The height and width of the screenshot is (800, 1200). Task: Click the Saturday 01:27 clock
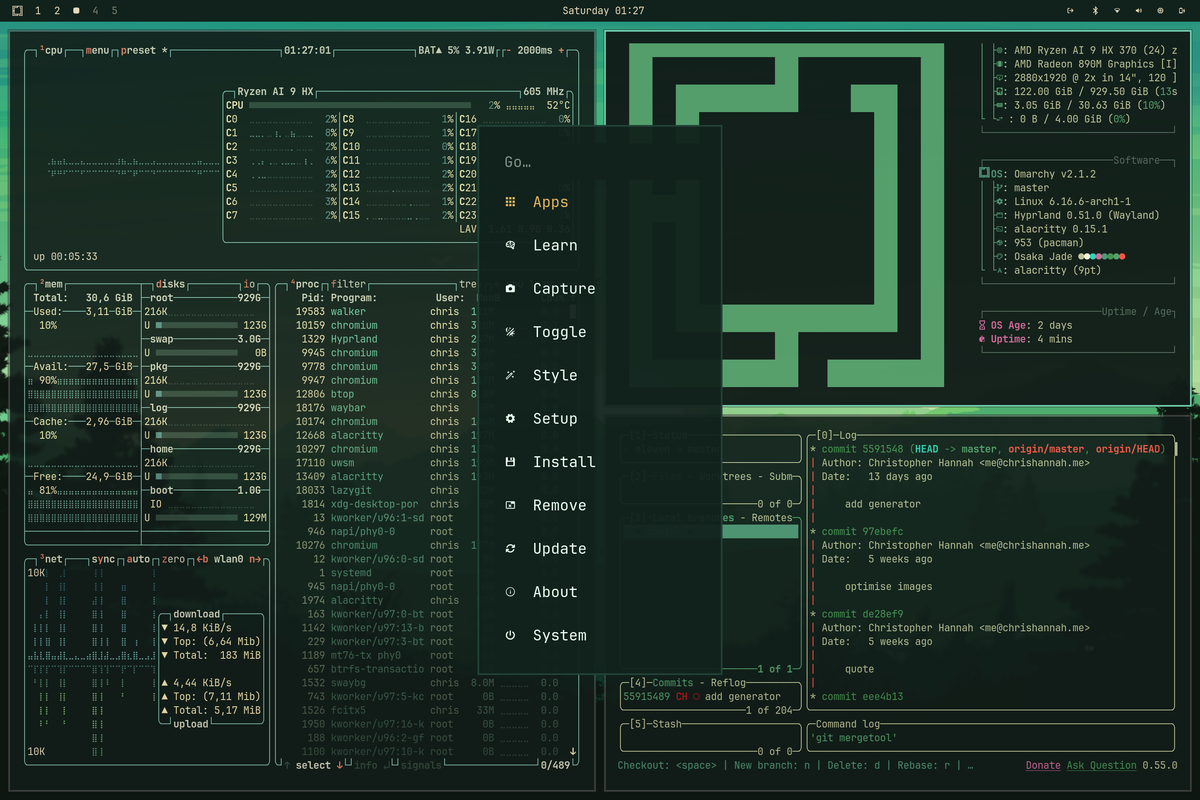[x=603, y=11]
